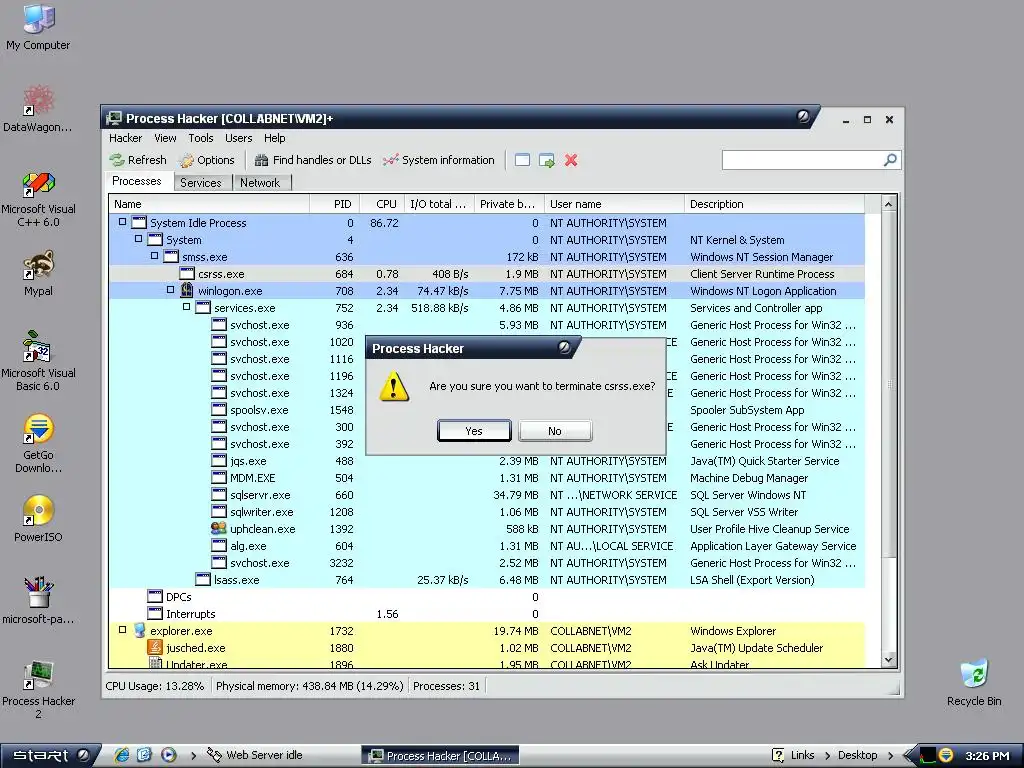1024x768 pixels.
Task: Collapse the explorer.exe tree node
Action: (122, 630)
